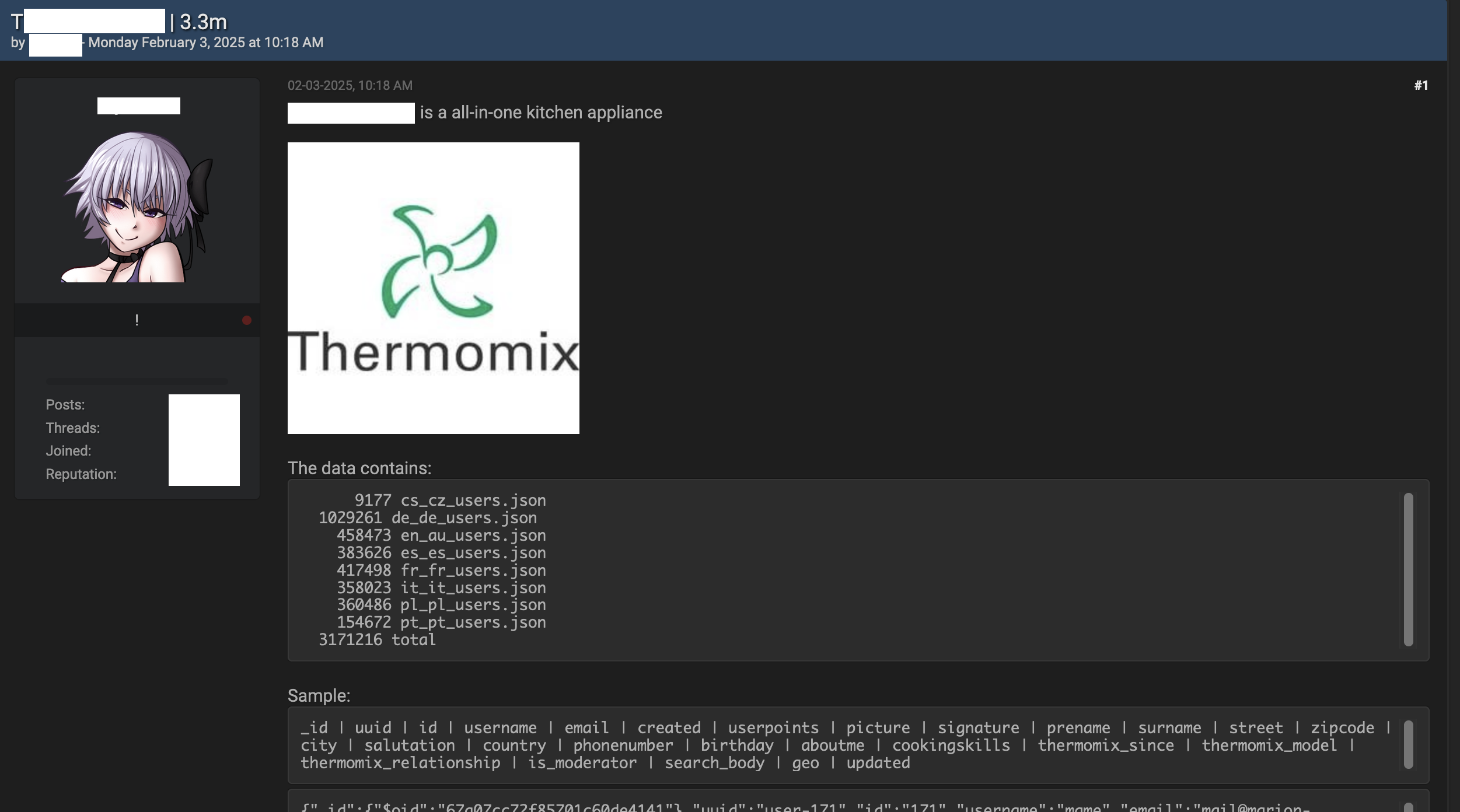
Task: Click the 'thermomix_relationship' field name
Action: pyautogui.click(x=400, y=762)
